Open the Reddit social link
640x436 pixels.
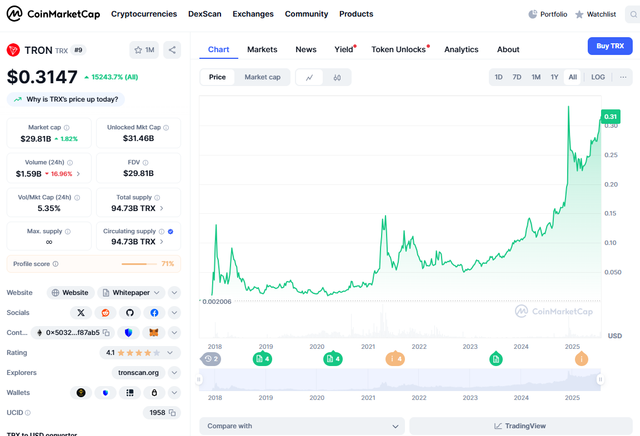point(105,313)
